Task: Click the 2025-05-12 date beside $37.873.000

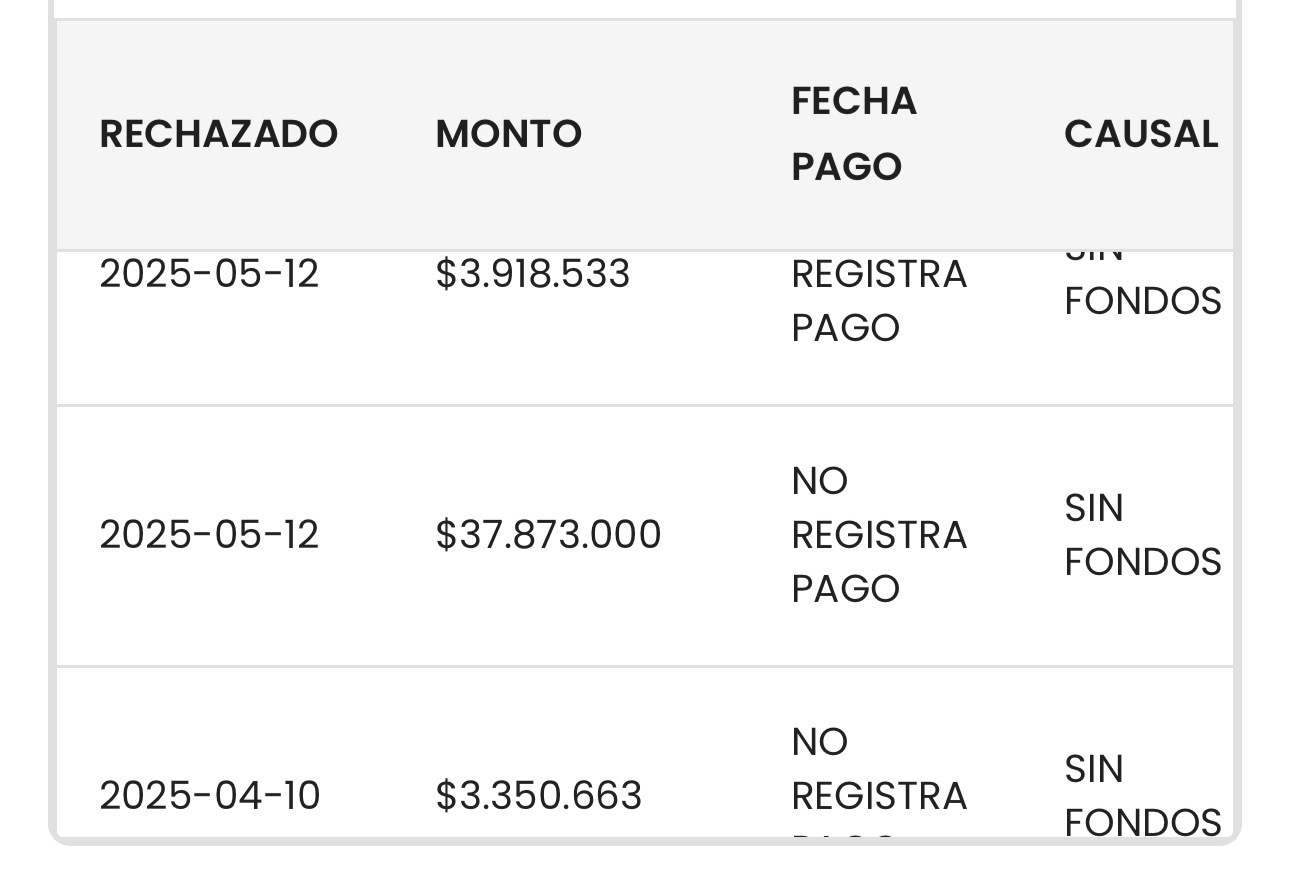Action: pos(209,535)
